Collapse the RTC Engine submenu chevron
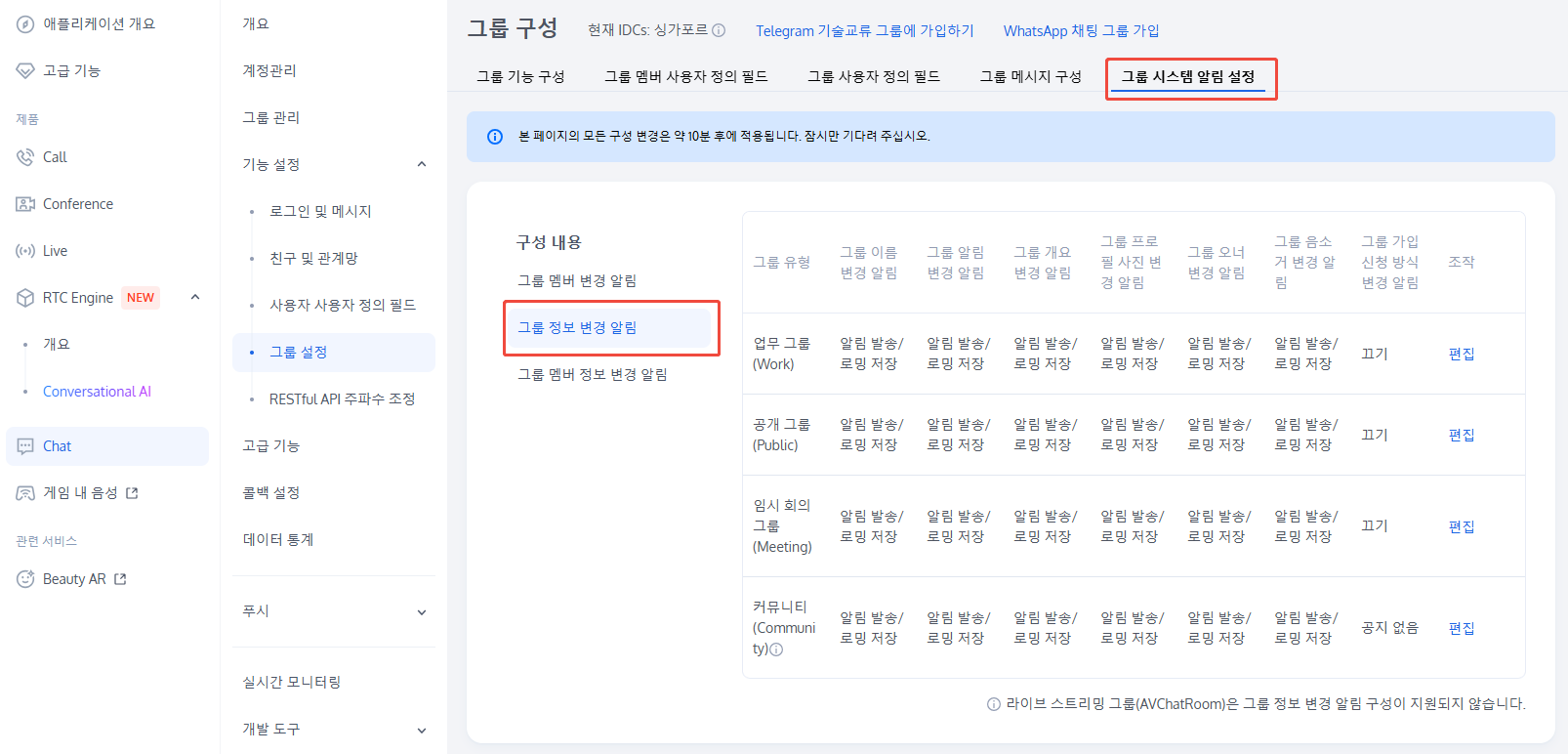 pyautogui.click(x=195, y=297)
